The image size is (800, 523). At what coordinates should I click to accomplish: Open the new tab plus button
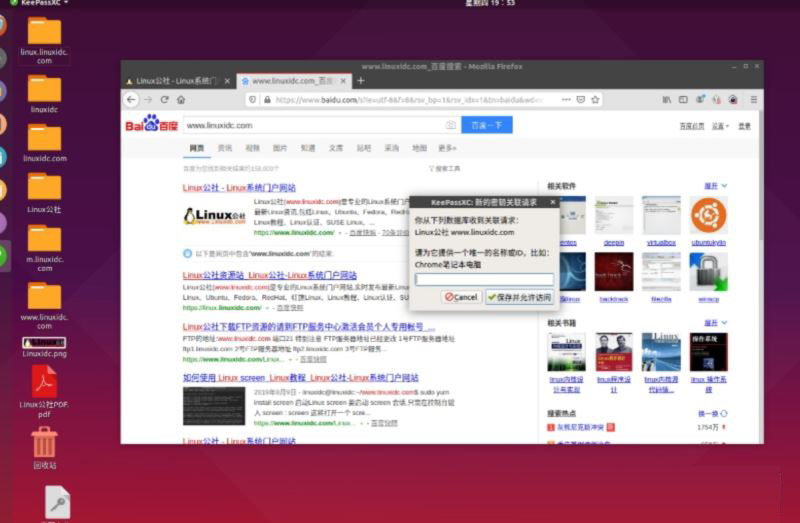[x=361, y=81]
